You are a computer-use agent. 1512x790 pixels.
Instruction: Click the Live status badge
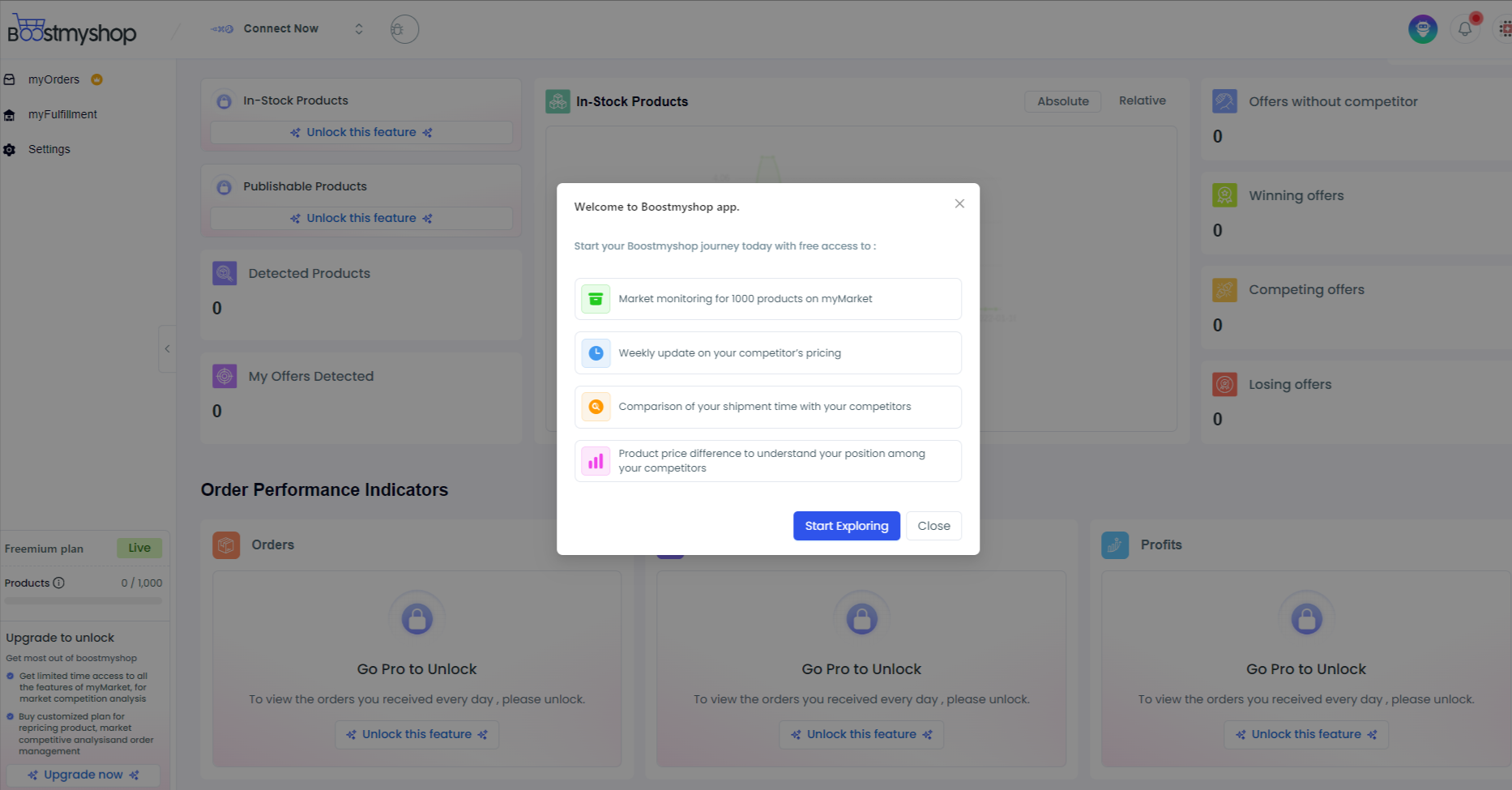click(x=139, y=549)
